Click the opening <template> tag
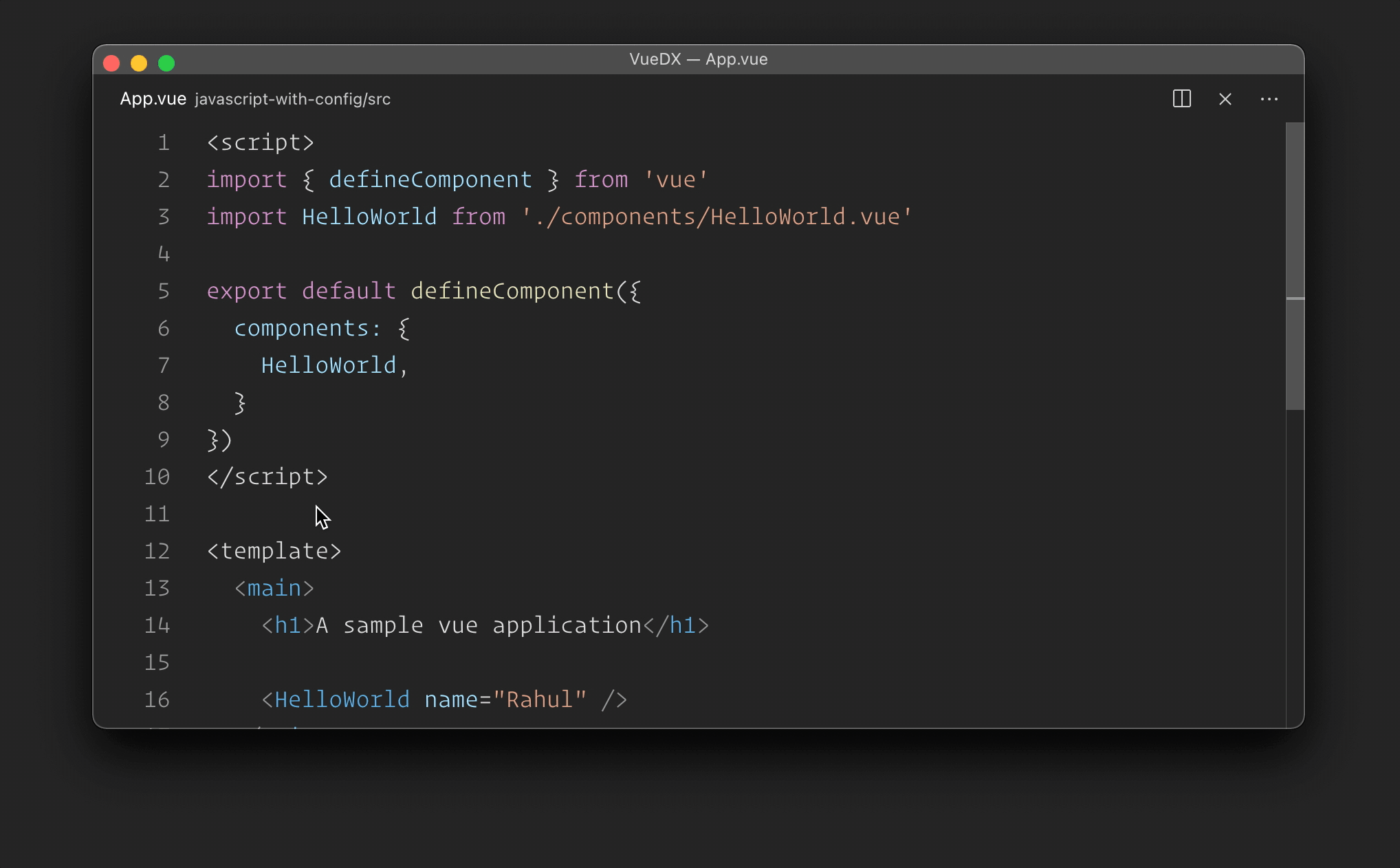 click(274, 551)
